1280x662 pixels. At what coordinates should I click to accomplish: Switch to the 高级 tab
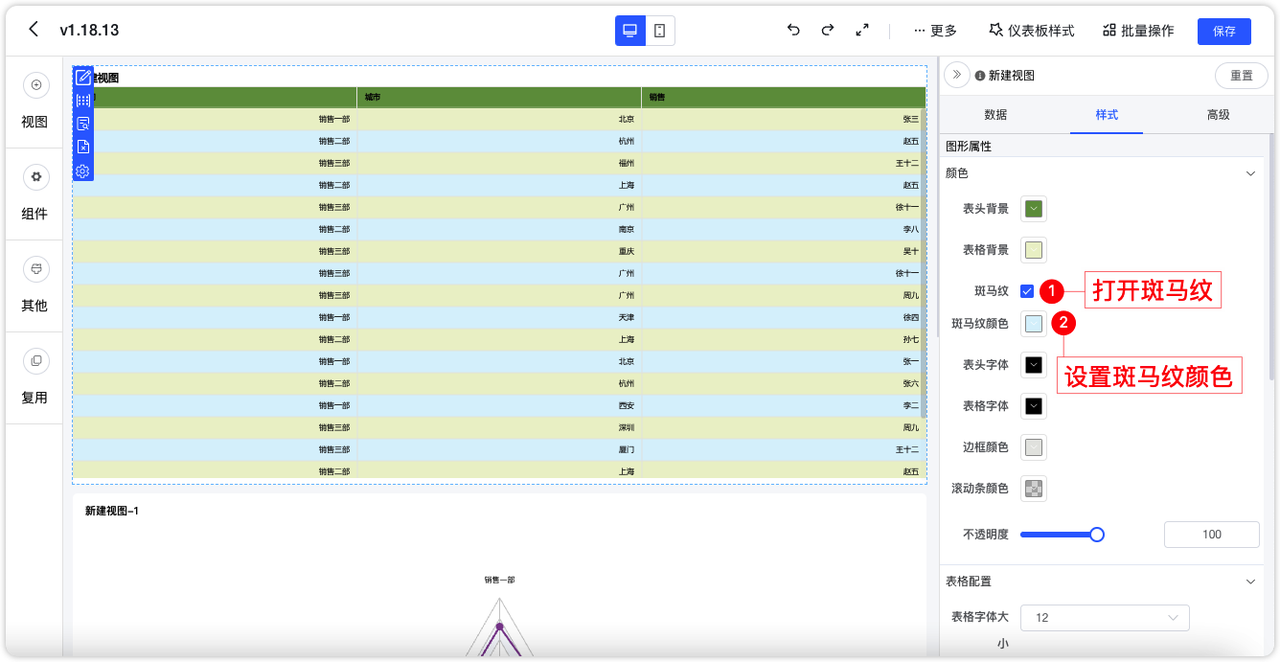point(1218,115)
